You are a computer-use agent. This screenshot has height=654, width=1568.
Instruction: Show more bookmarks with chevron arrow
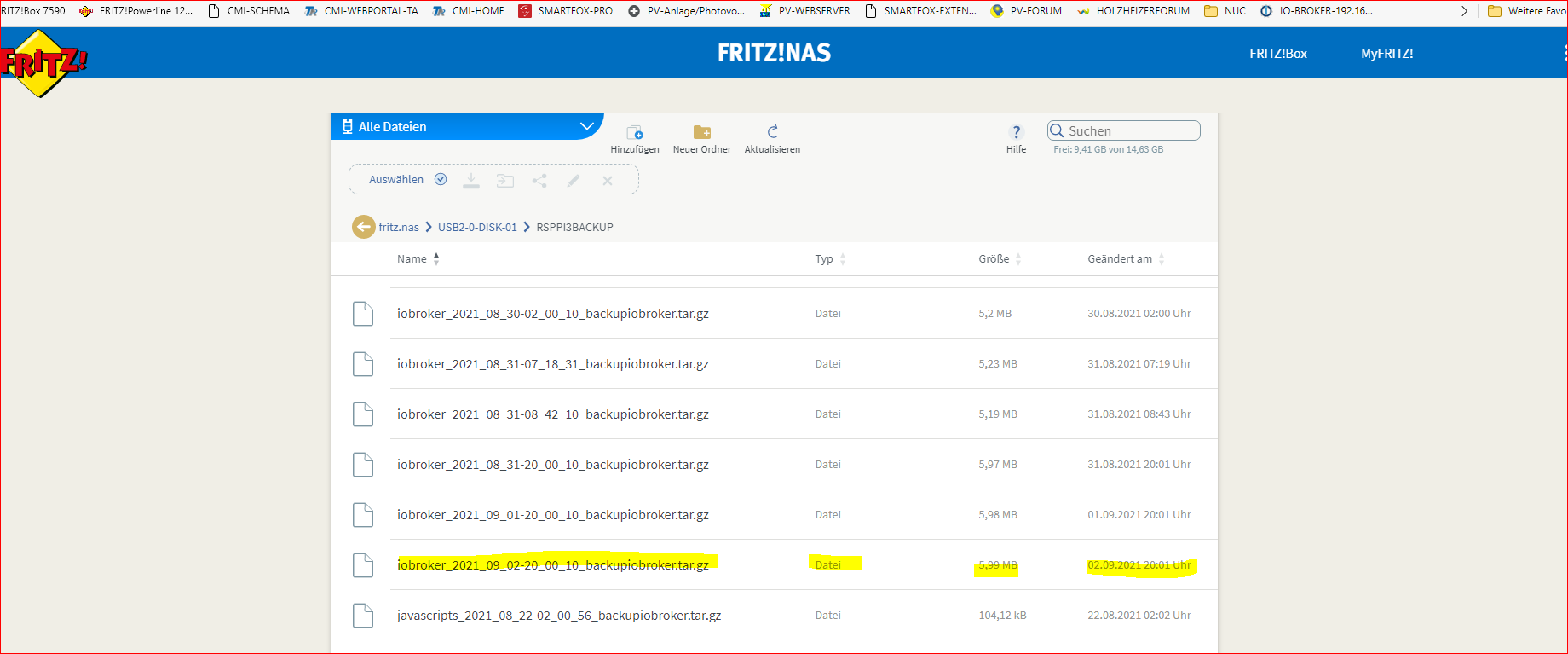pyautogui.click(x=1464, y=11)
